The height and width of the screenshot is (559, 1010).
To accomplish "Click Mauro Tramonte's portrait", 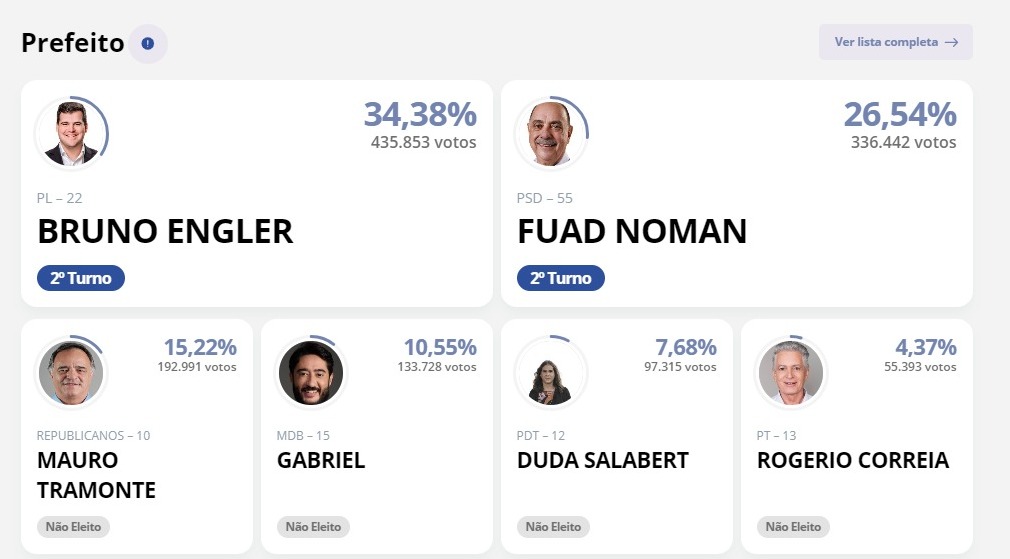I will point(71,372).
